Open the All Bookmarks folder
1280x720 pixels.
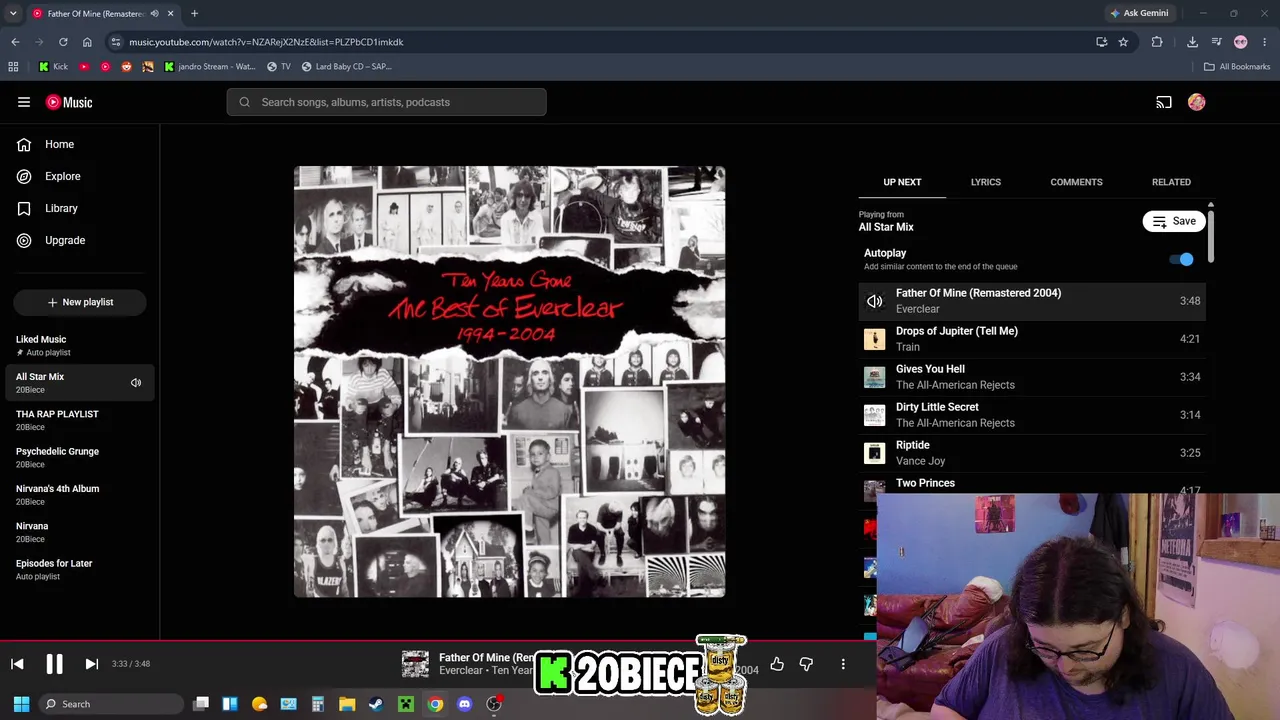click(x=1237, y=67)
